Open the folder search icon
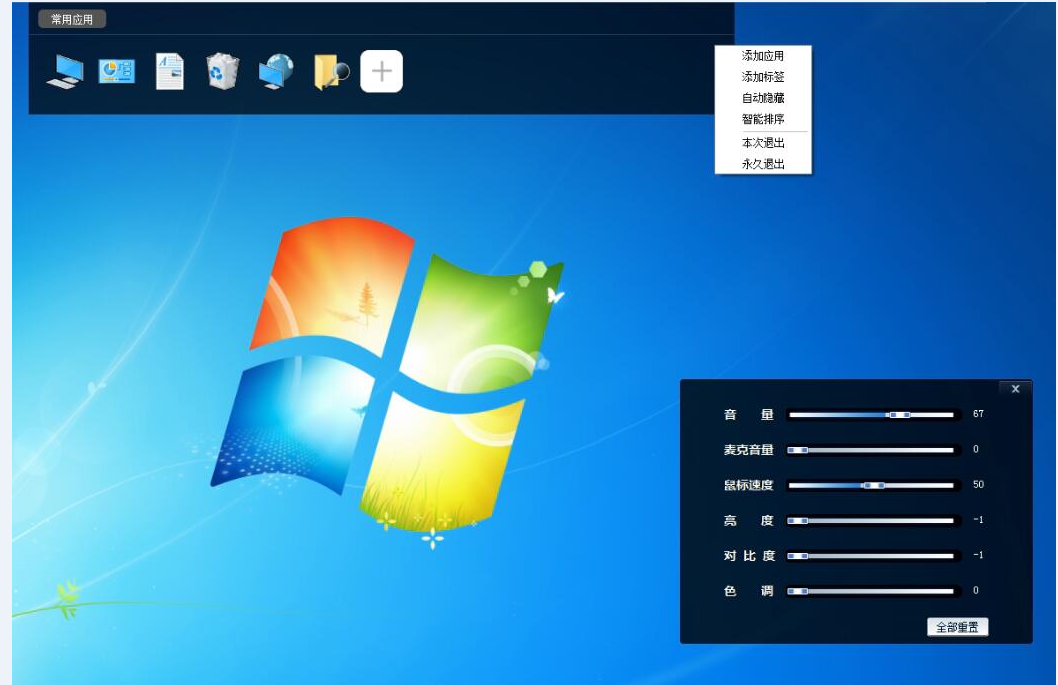 click(x=331, y=72)
